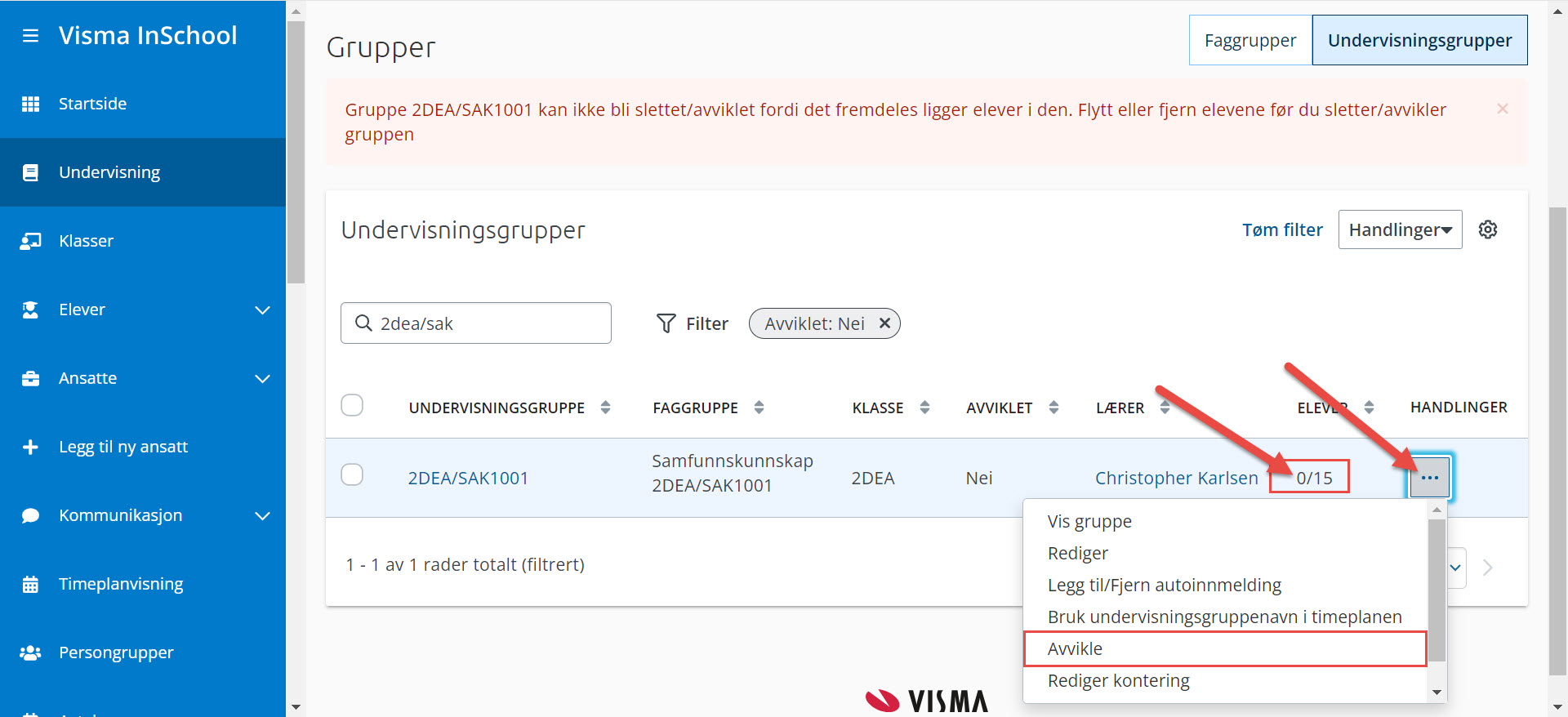Choose Vis gruppe from menu
Image resolution: width=1568 pixels, height=717 pixels.
[1089, 521]
